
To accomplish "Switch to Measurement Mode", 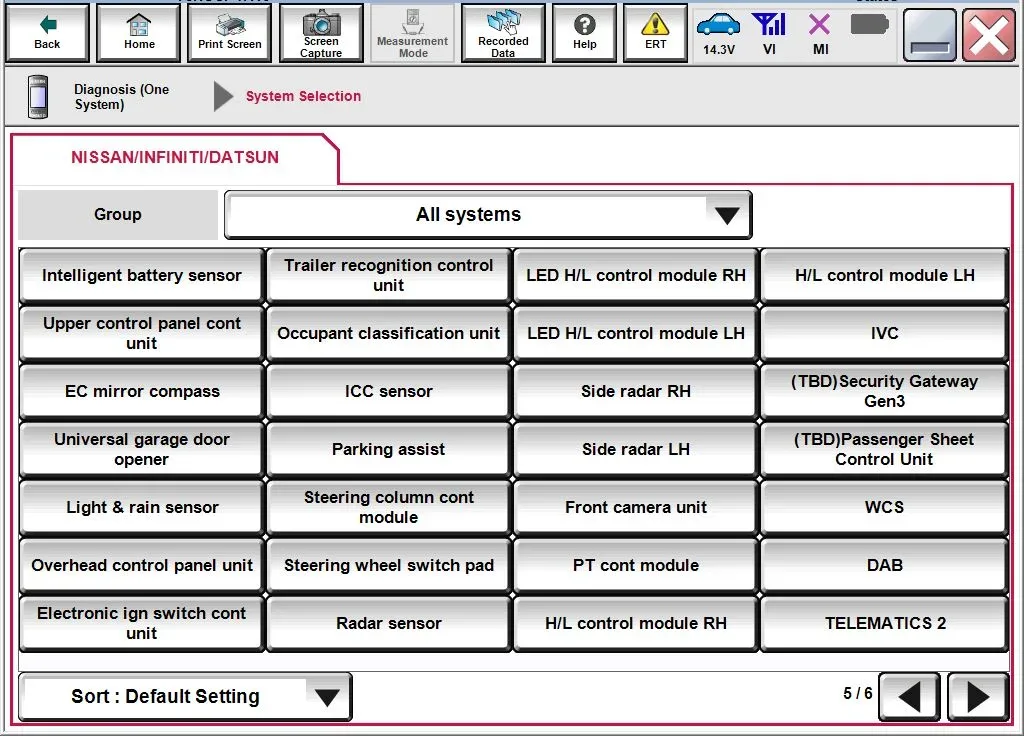I will click(412, 33).
